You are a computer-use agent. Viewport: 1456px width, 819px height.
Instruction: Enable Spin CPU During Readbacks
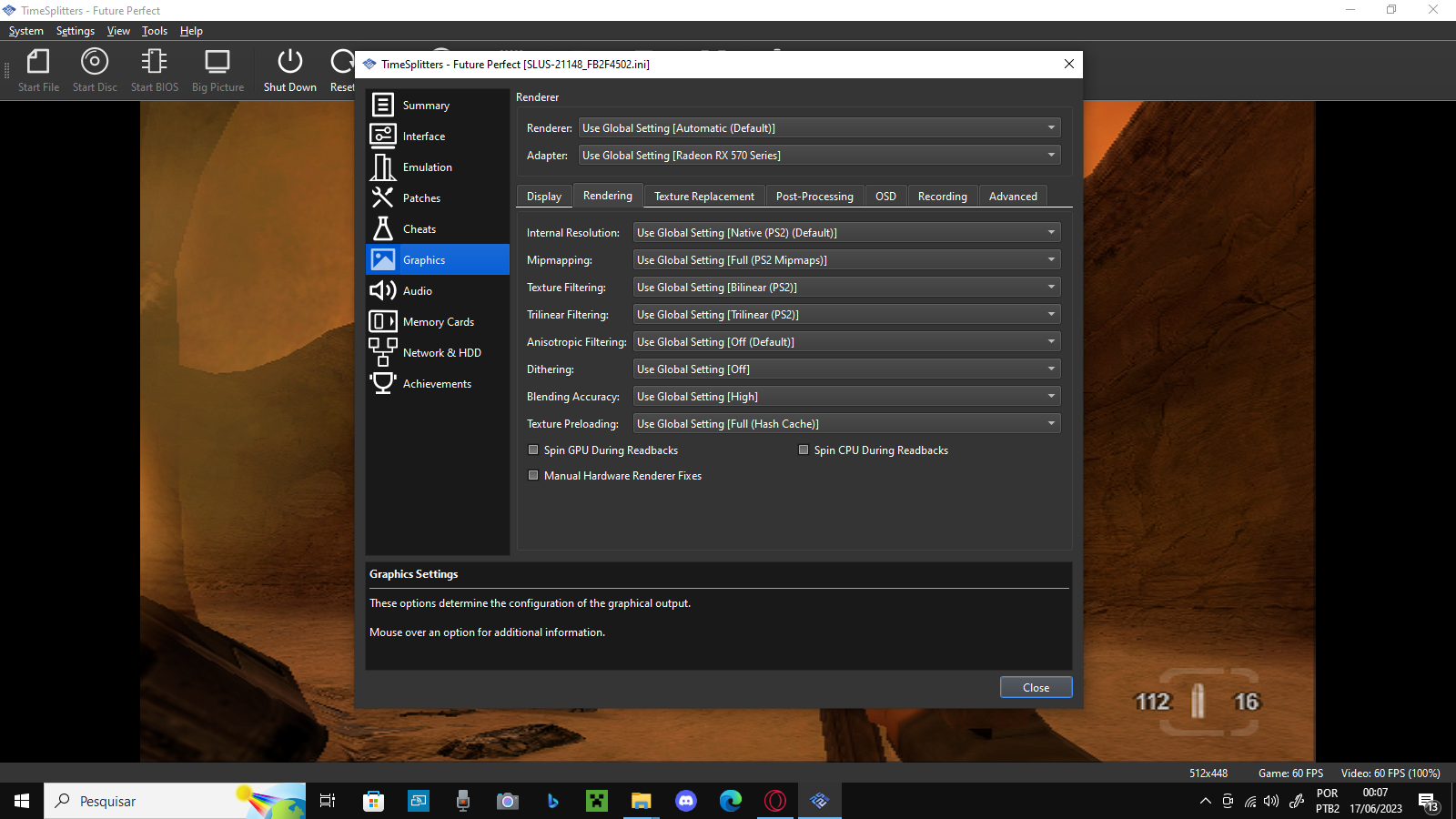click(x=804, y=450)
